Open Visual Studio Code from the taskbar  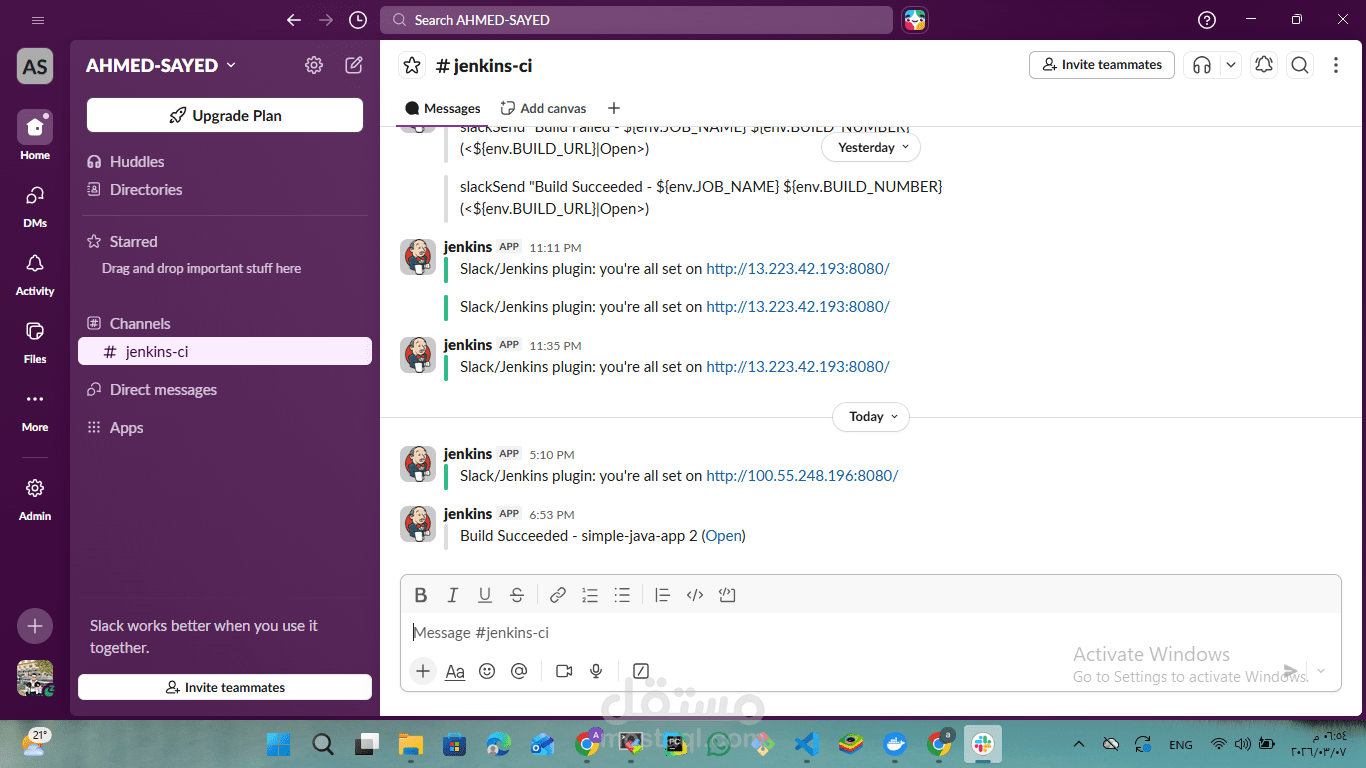point(807,744)
